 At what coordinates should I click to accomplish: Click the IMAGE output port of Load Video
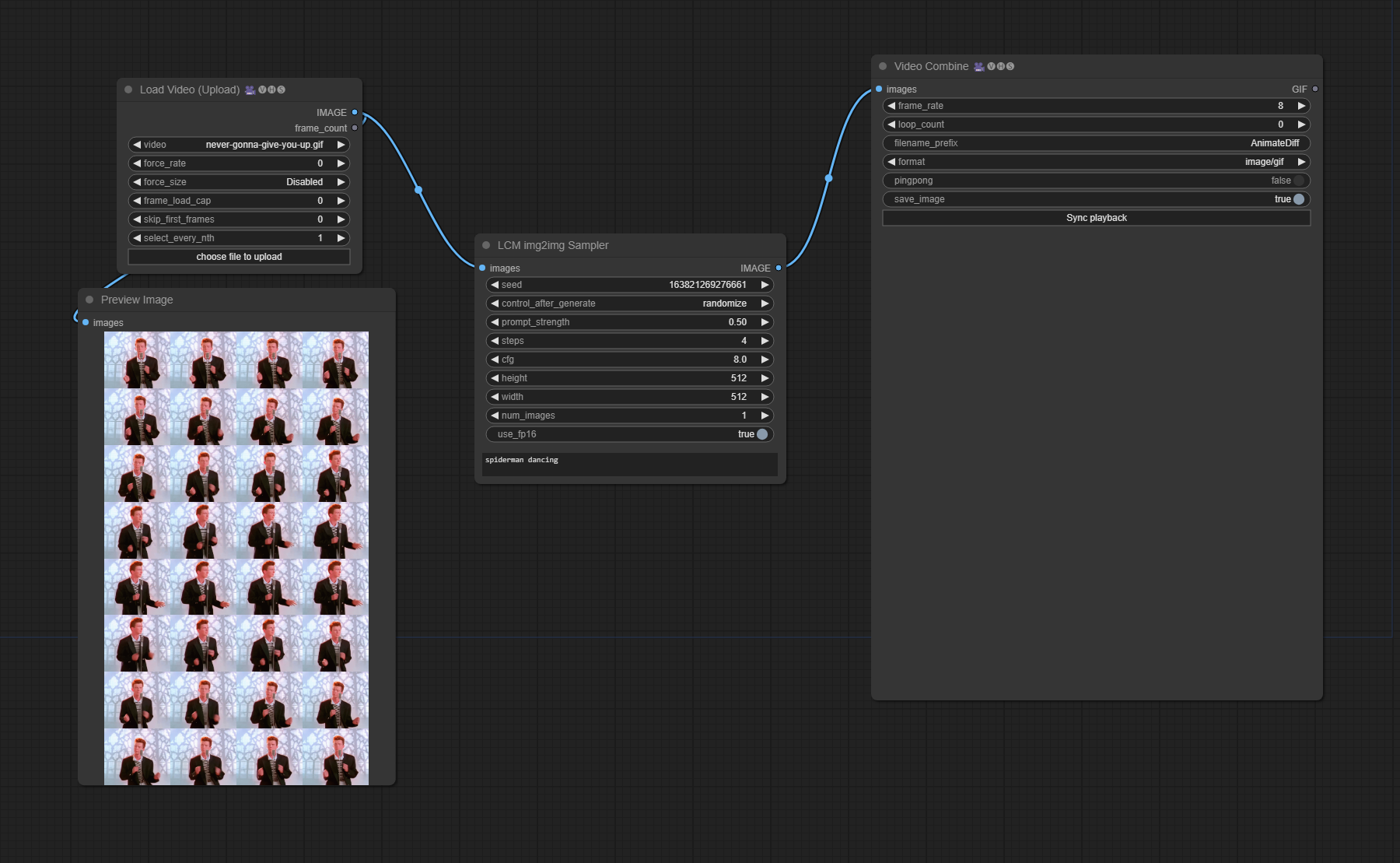coord(355,112)
